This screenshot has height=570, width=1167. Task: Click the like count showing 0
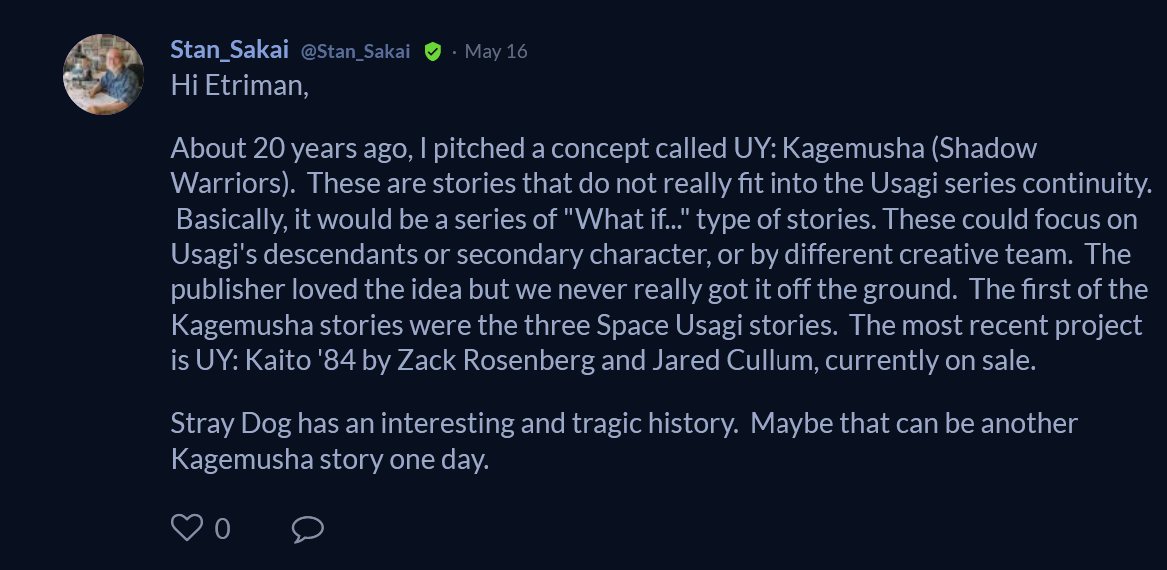(x=222, y=529)
